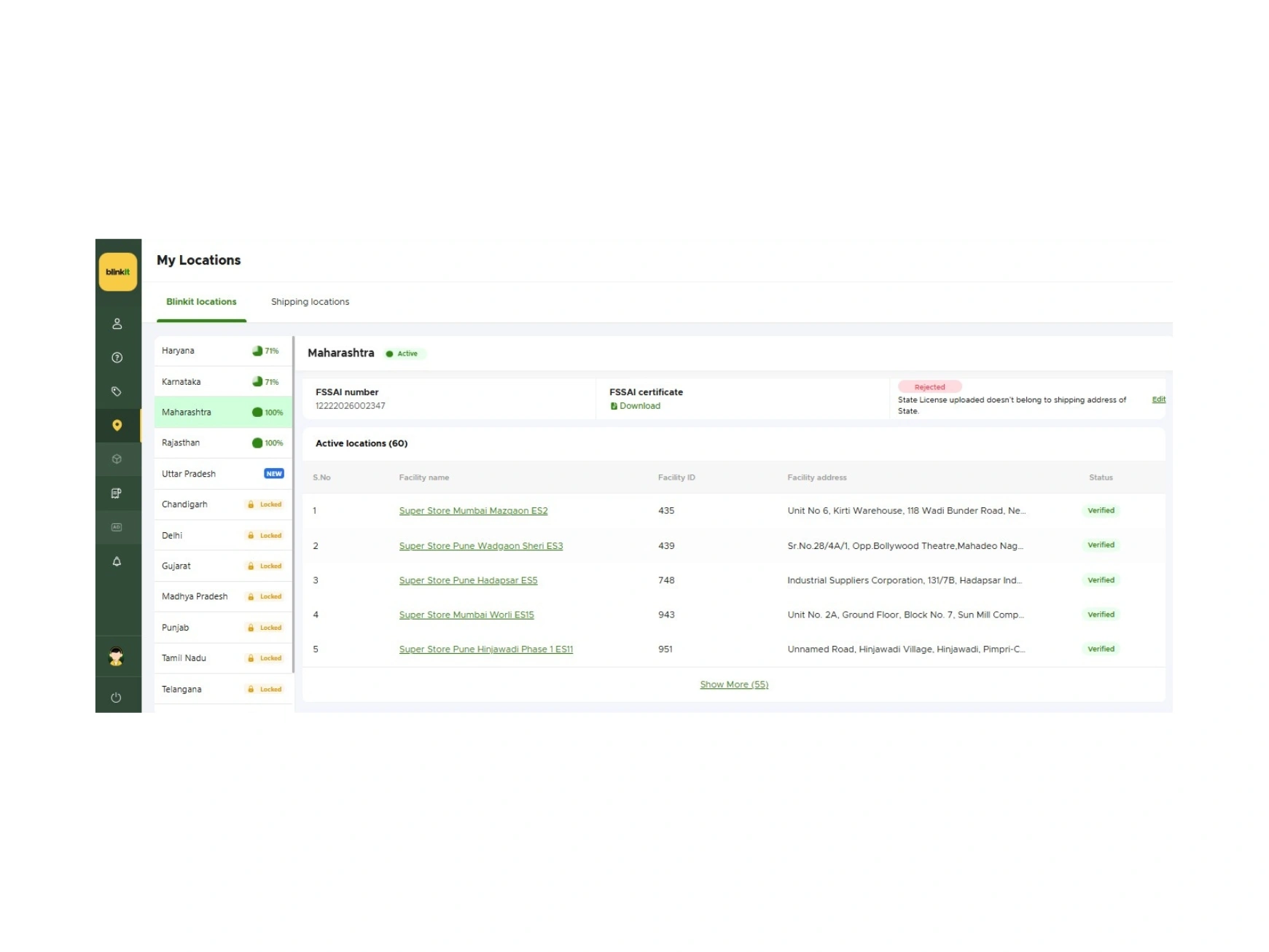Click the address starting Unnamed Road, Hinjawadi
Viewport: 1269px width, 952px height.
pos(906,649)
